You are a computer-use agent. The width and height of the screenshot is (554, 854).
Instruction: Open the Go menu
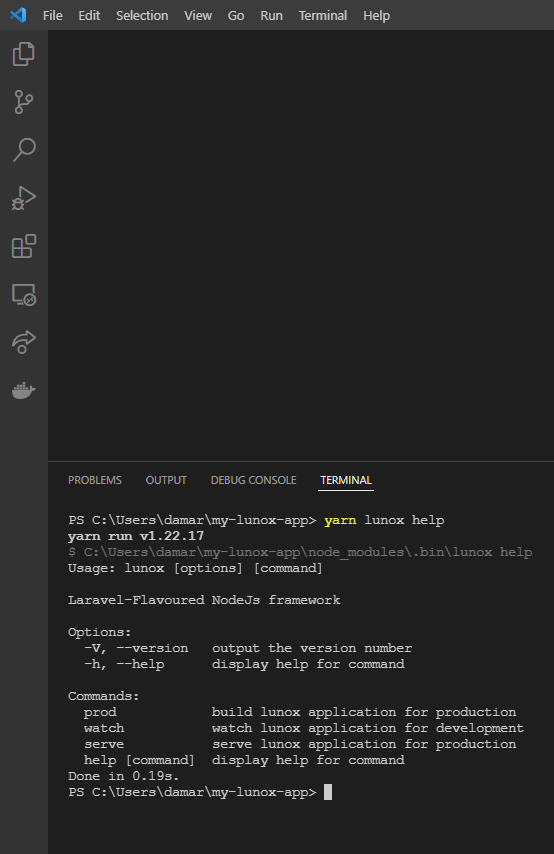[235, 15]
